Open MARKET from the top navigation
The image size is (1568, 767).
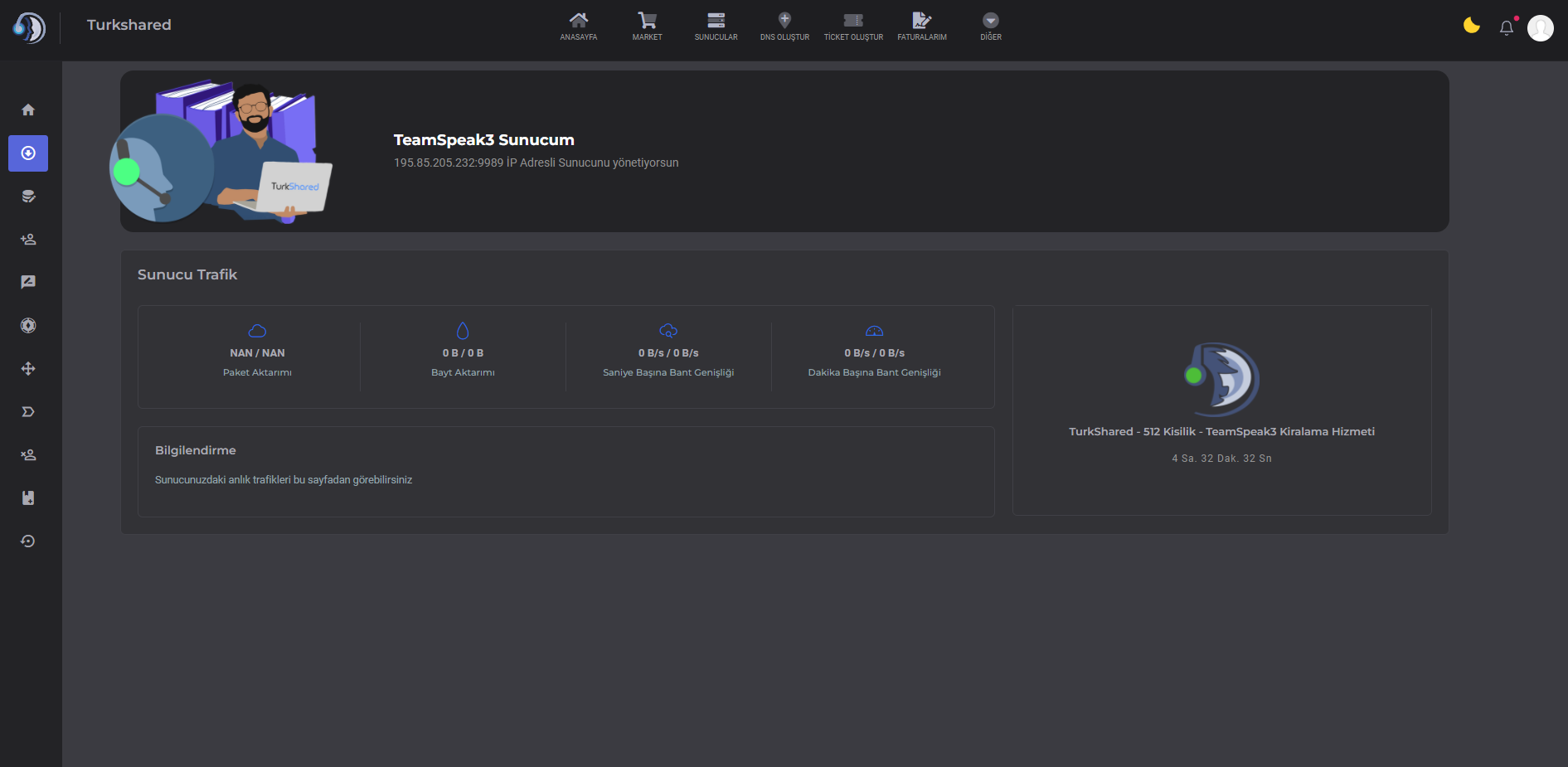tap(648, 27)
